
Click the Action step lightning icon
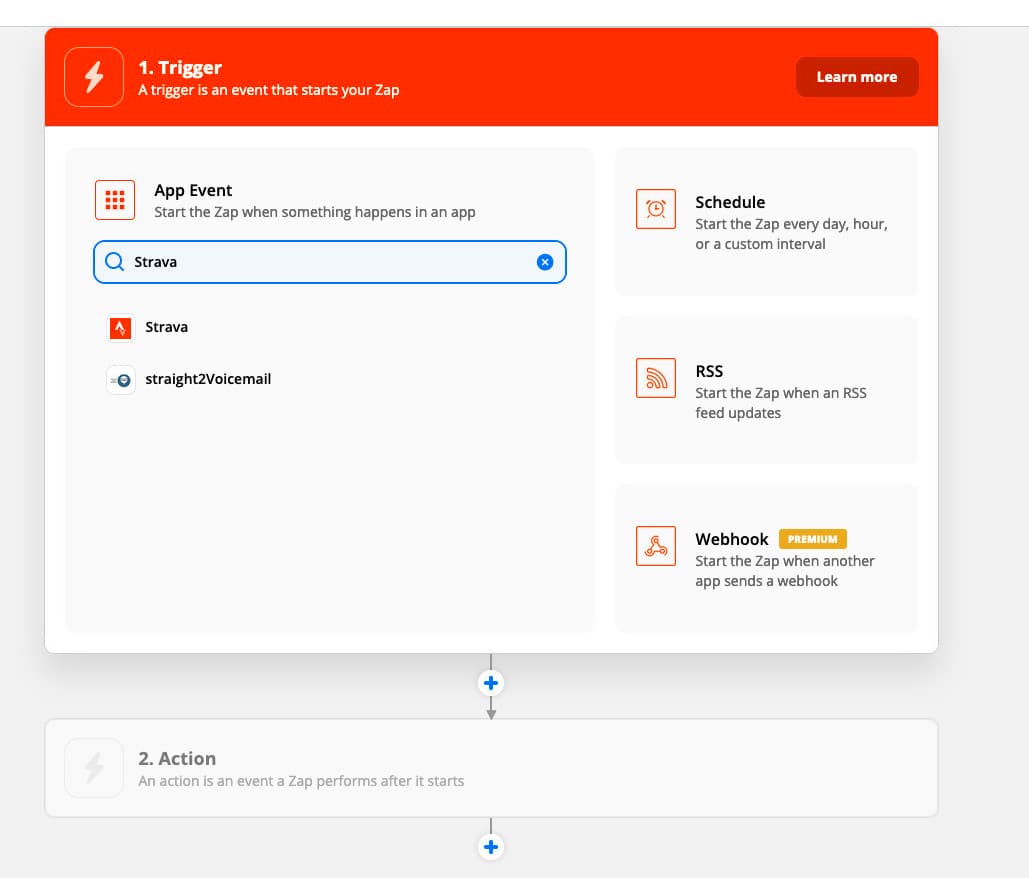coord(94,768)
